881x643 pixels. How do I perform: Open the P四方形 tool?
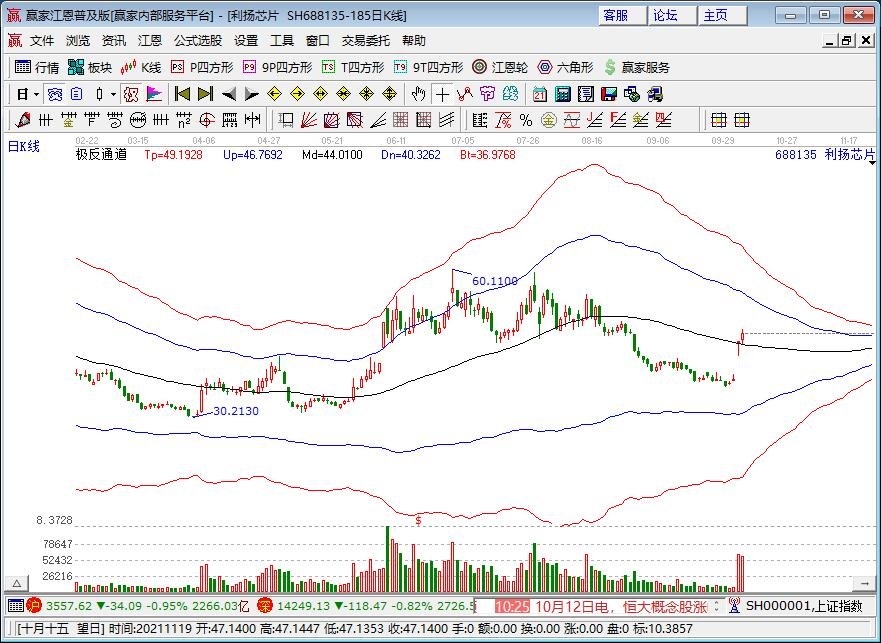(202, 67)
